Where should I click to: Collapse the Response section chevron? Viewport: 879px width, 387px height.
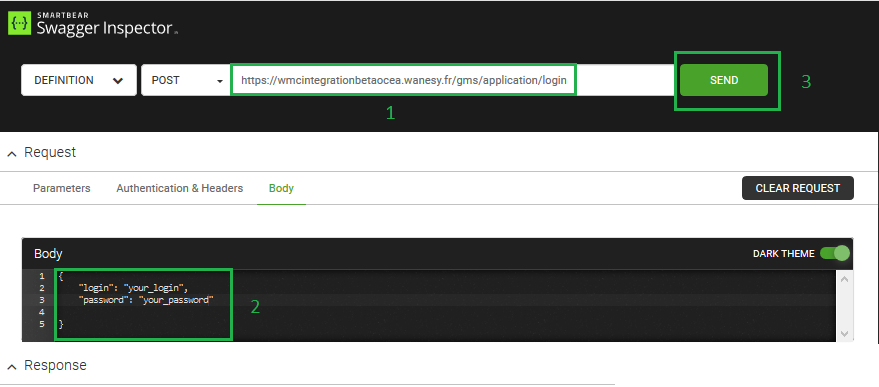pyautogui.click(x=12, y=367)
